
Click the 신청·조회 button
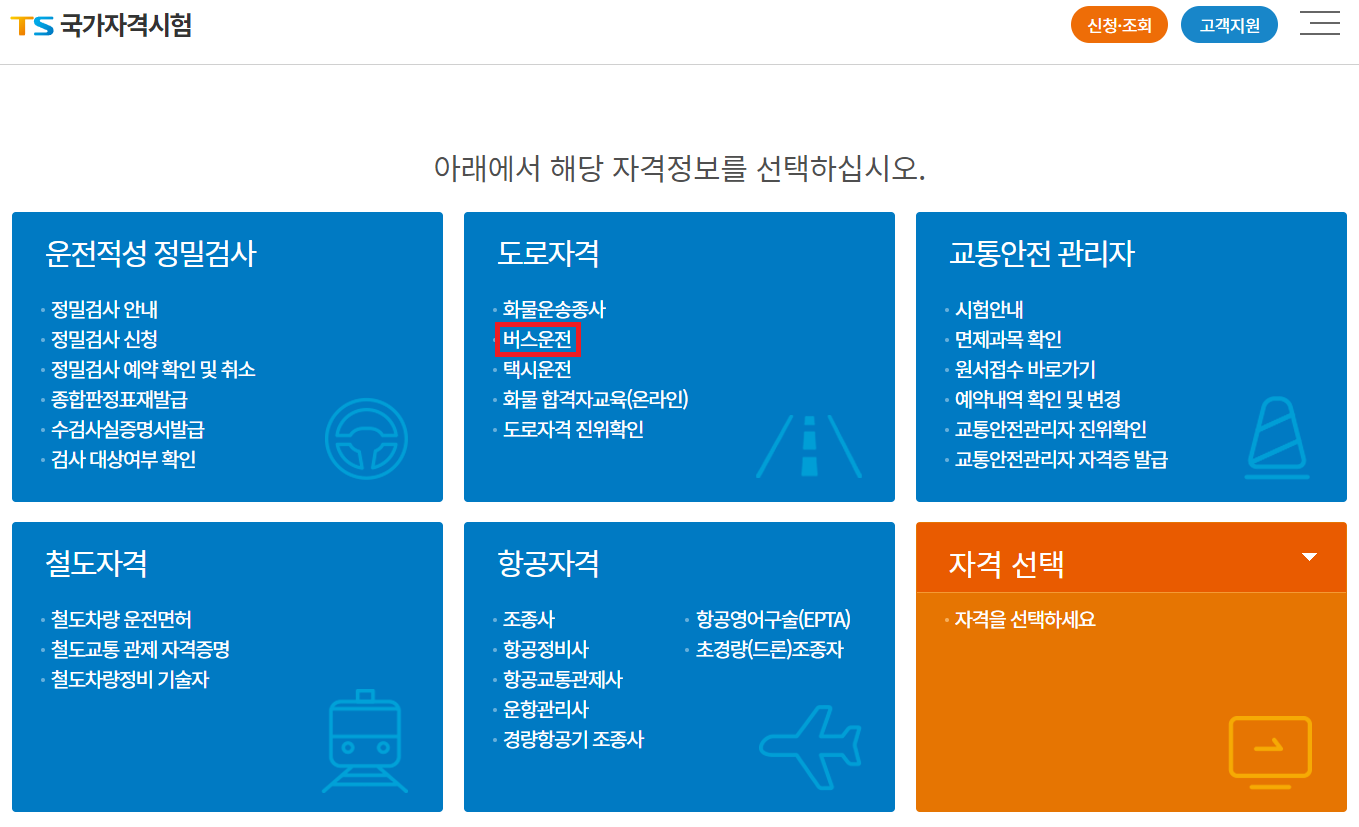coord(1119,25)
